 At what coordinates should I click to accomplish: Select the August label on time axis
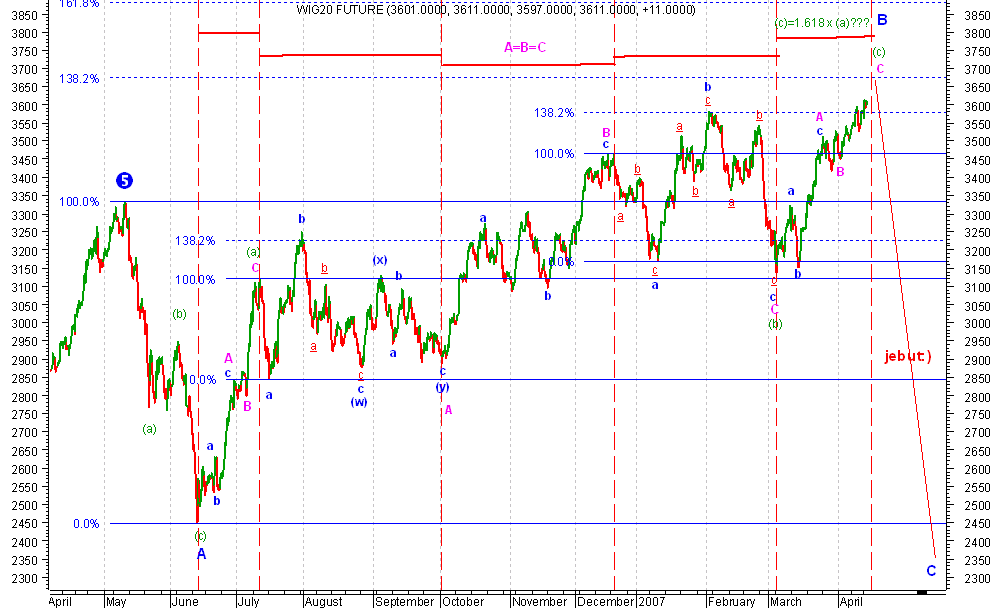pyautogui.click(x=323, y=601)
